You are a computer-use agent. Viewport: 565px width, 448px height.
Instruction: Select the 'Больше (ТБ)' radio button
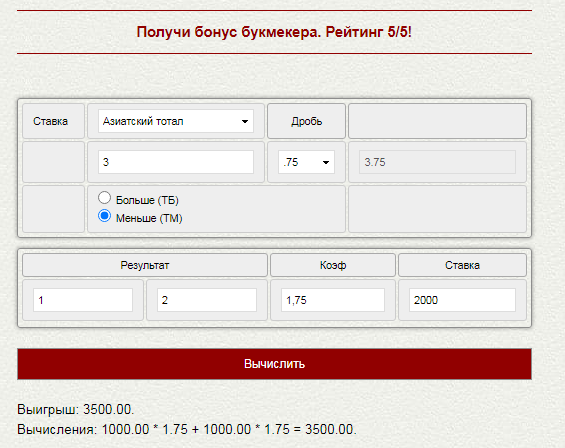point(104,198)
